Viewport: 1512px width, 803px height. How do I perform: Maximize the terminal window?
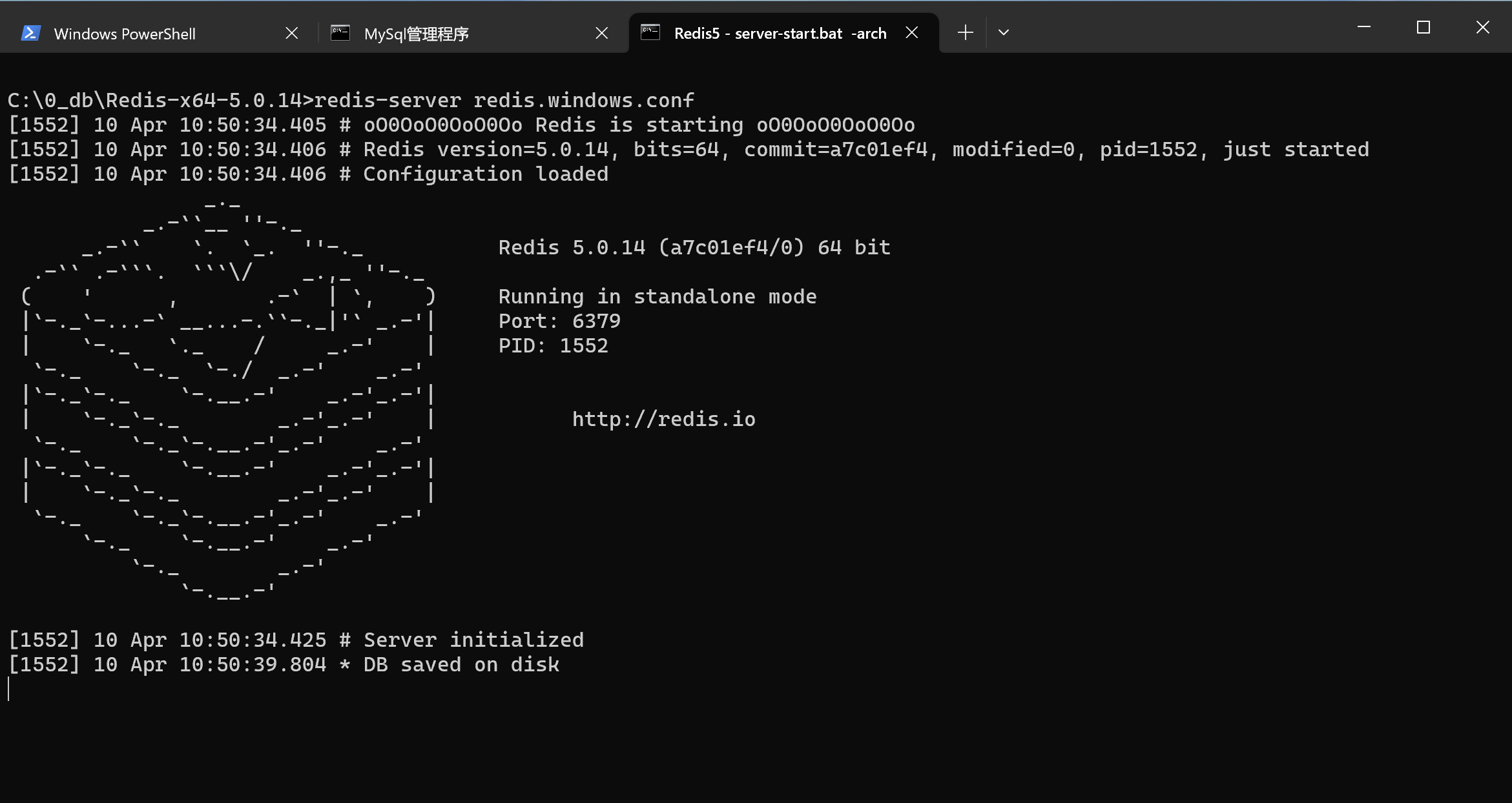[1424, 27]
